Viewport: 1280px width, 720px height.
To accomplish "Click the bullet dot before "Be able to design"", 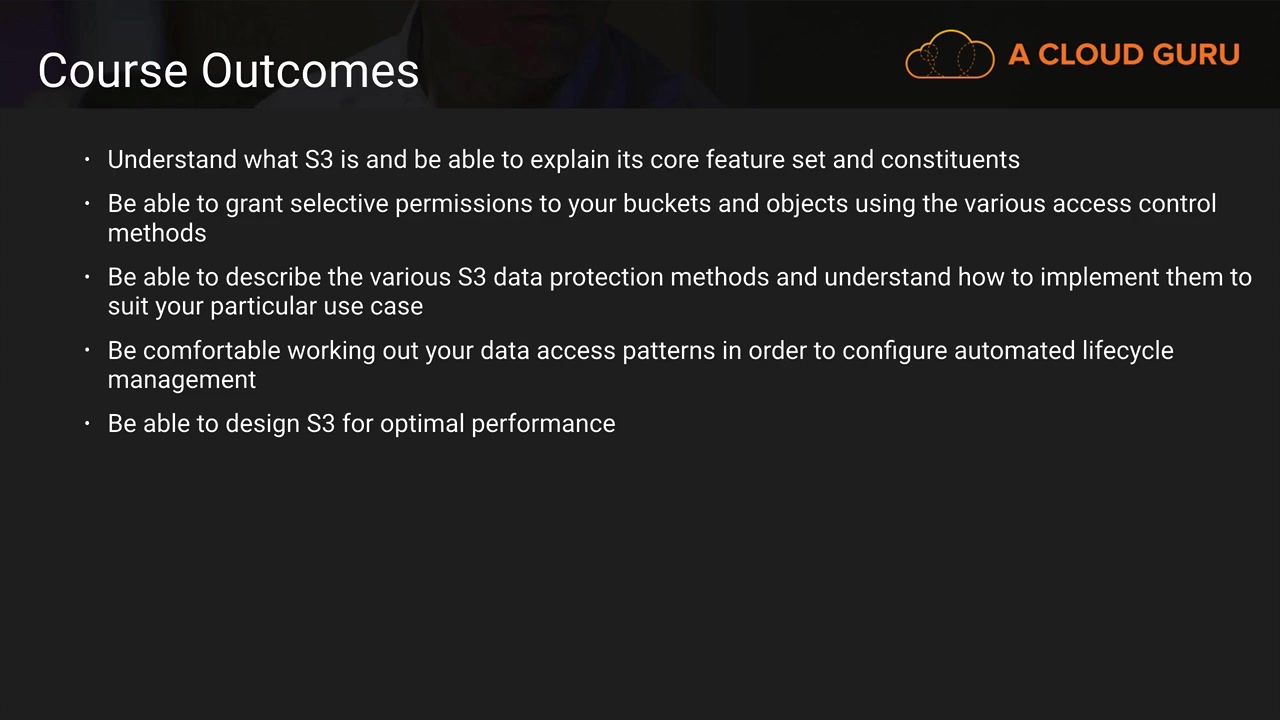I will point(88,424).
